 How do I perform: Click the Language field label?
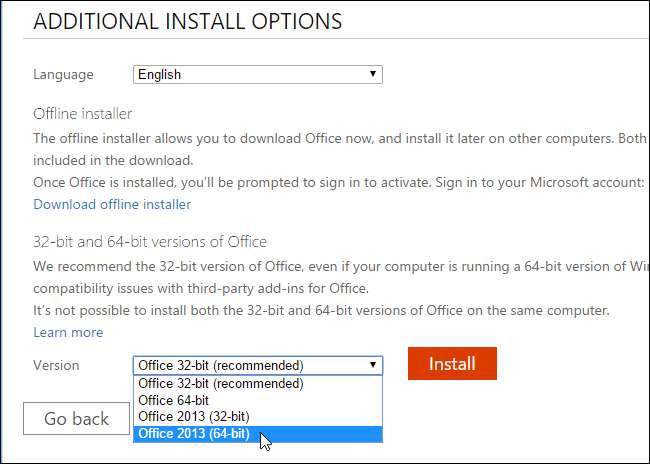point(63,74)
